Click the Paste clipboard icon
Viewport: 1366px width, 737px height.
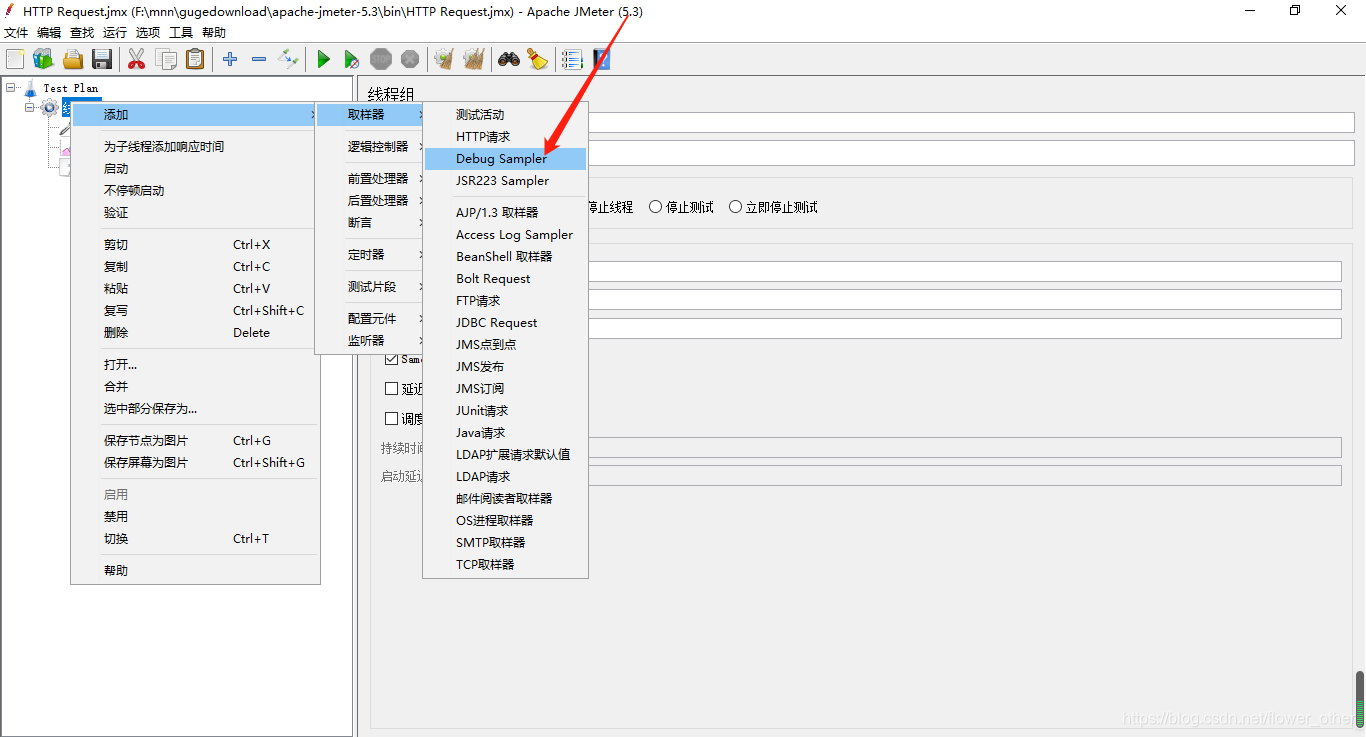[x=195, y=59]
